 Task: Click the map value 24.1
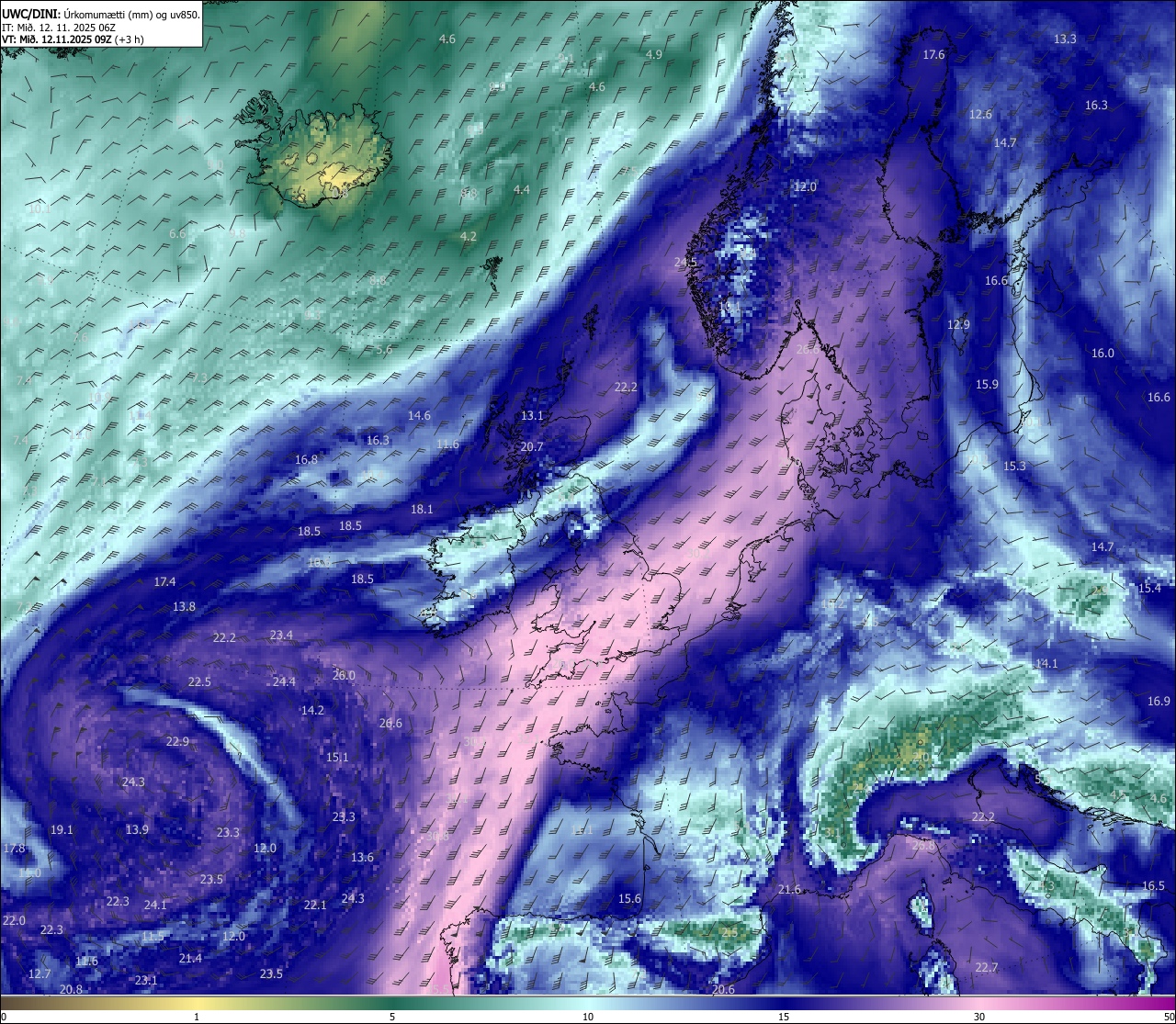[x=155, y=905]
